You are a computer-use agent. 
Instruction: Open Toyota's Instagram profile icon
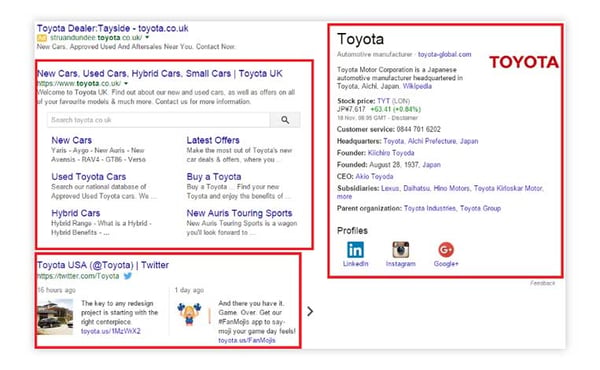400,250
